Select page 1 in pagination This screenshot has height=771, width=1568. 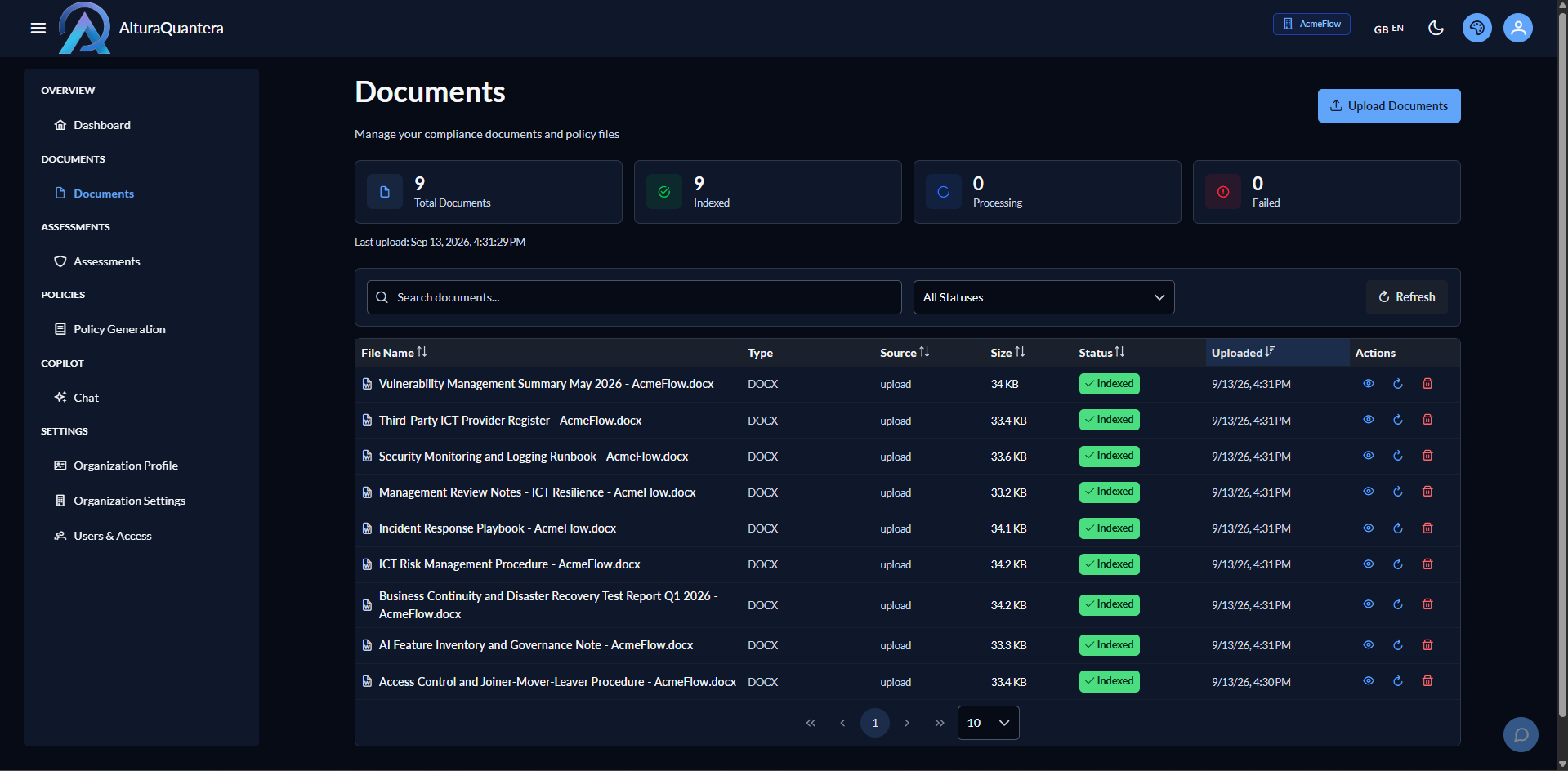pos(874,723)
